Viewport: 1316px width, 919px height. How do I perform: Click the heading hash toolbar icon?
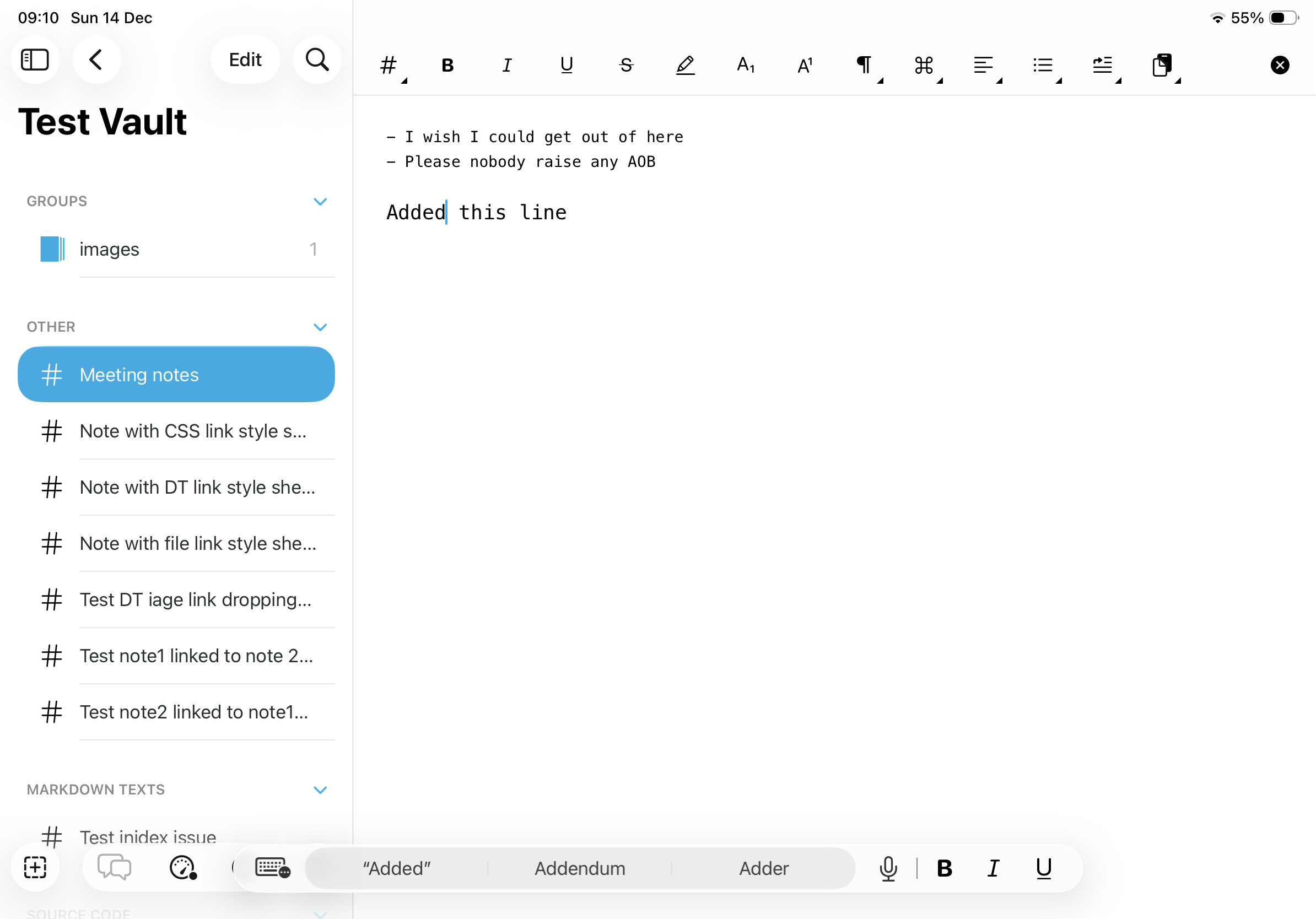[x=389, y=65]
